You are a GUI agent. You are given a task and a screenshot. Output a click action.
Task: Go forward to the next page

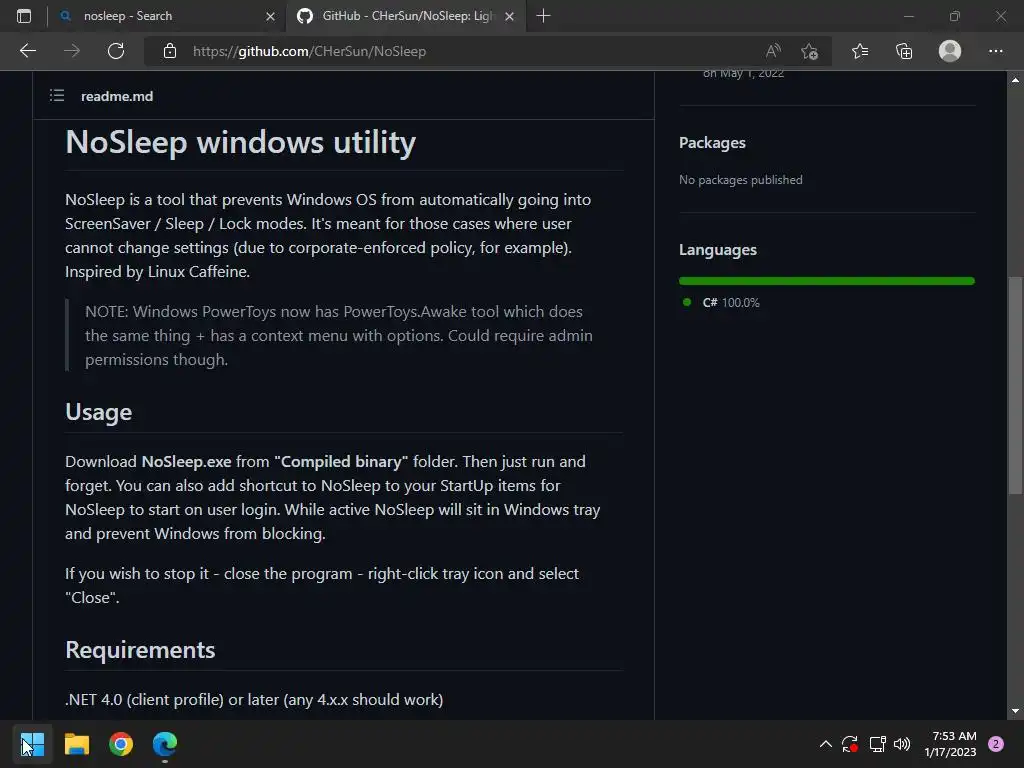click(x=72, y=51)
